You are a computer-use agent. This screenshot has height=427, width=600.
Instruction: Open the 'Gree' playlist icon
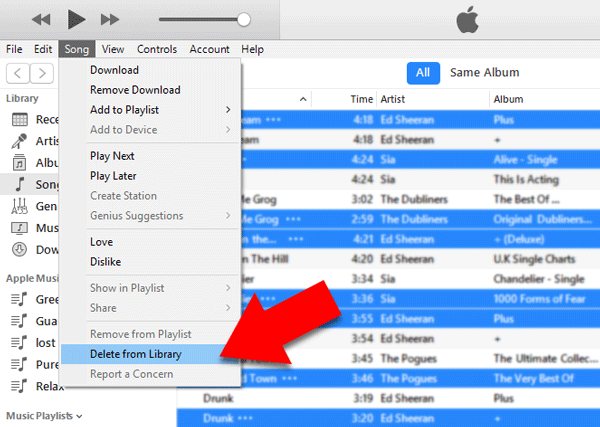pyautogui.click(x=19, y=299)
